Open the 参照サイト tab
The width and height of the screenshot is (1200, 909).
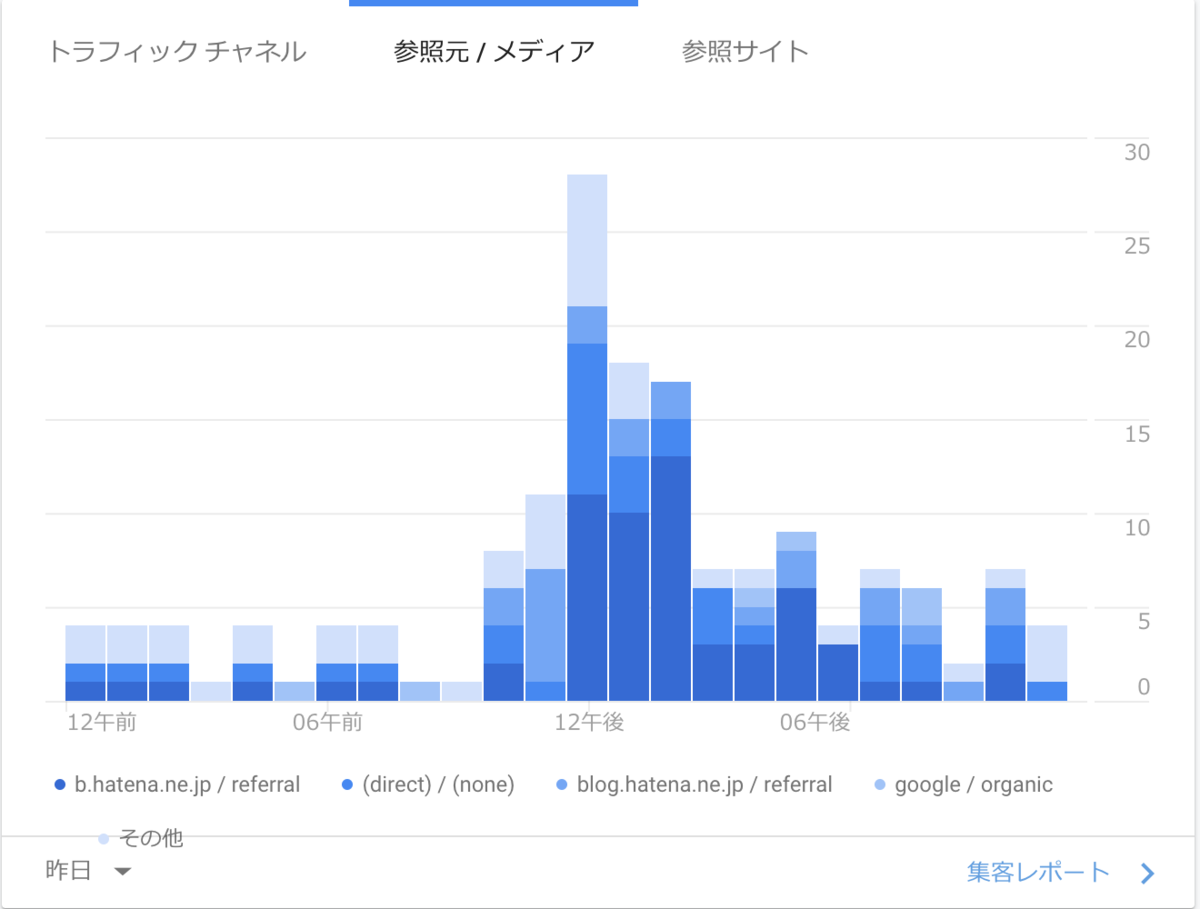pyautogui.click(x=746, y=51)
